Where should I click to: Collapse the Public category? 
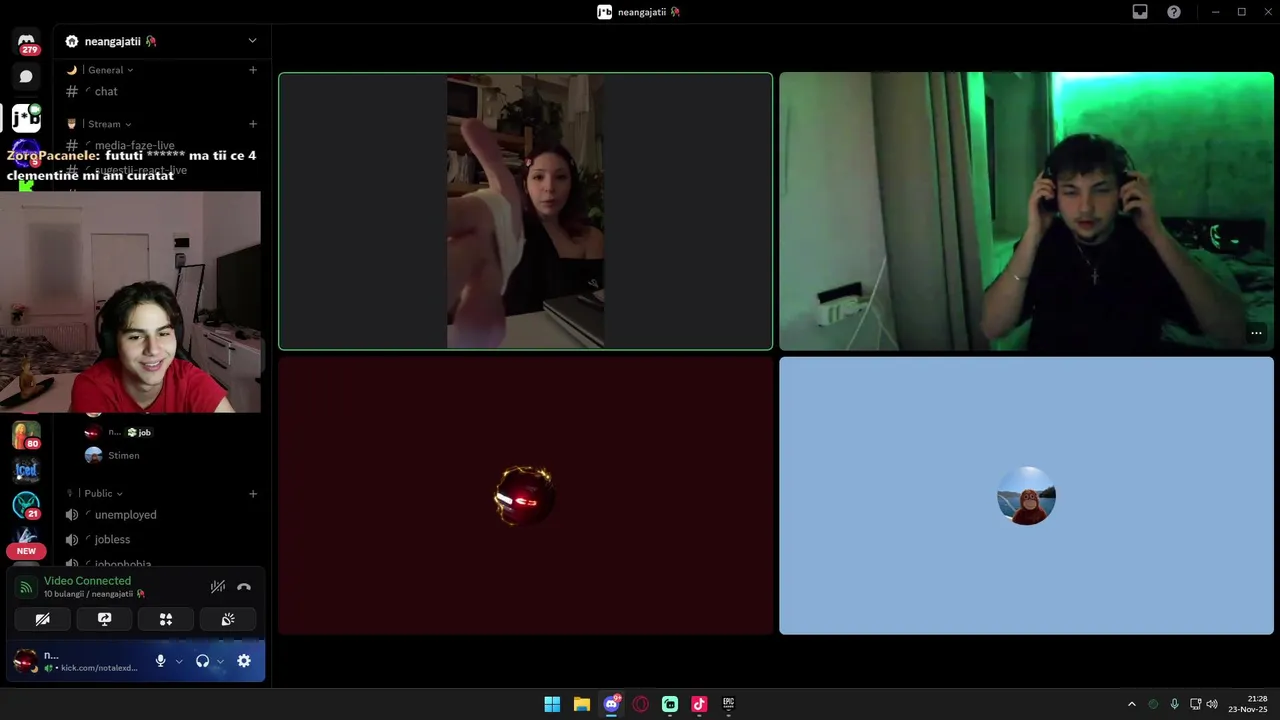104,493
